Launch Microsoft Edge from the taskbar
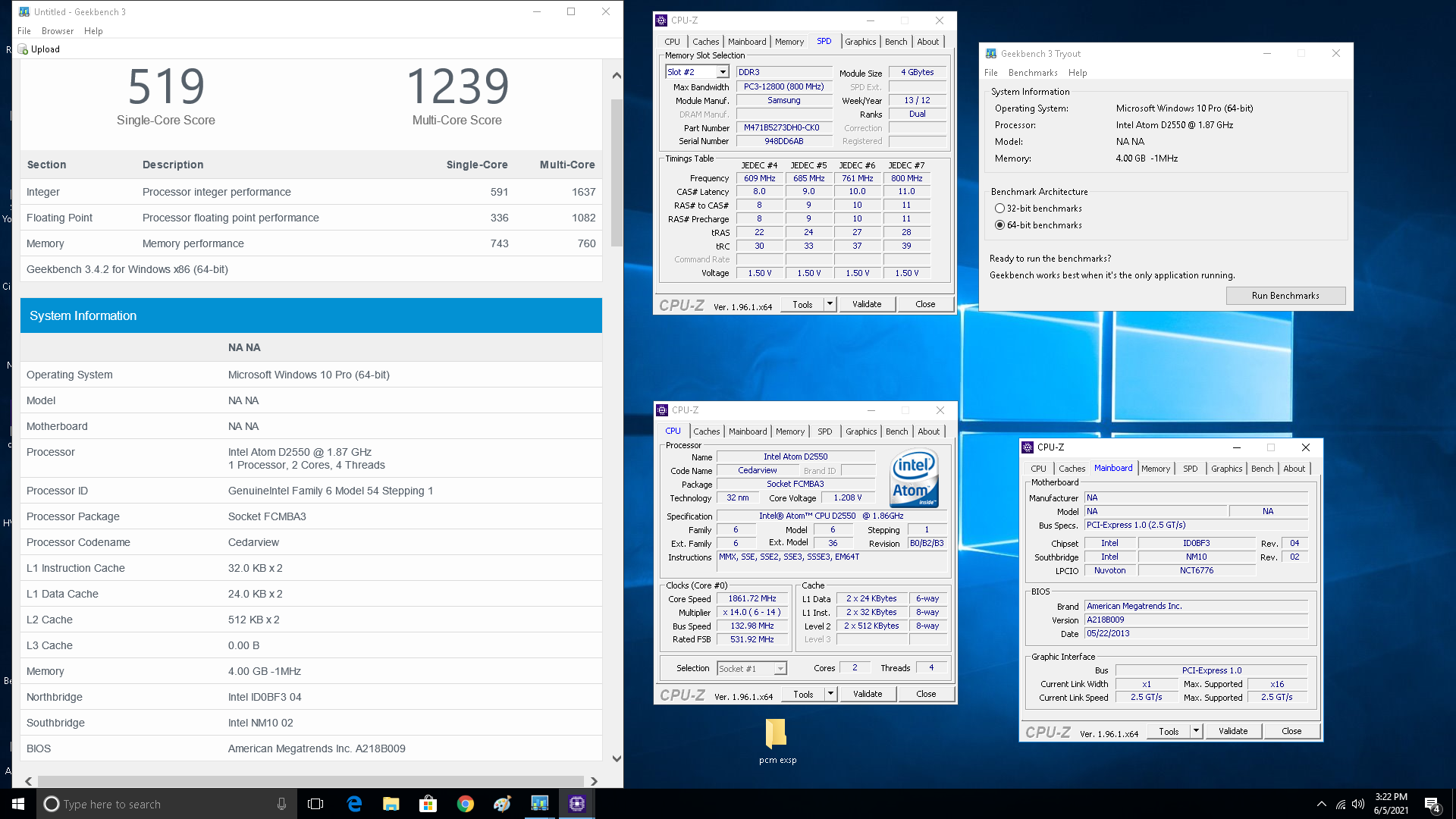This screenshot has height=819, width=1456. coord(354,804)
